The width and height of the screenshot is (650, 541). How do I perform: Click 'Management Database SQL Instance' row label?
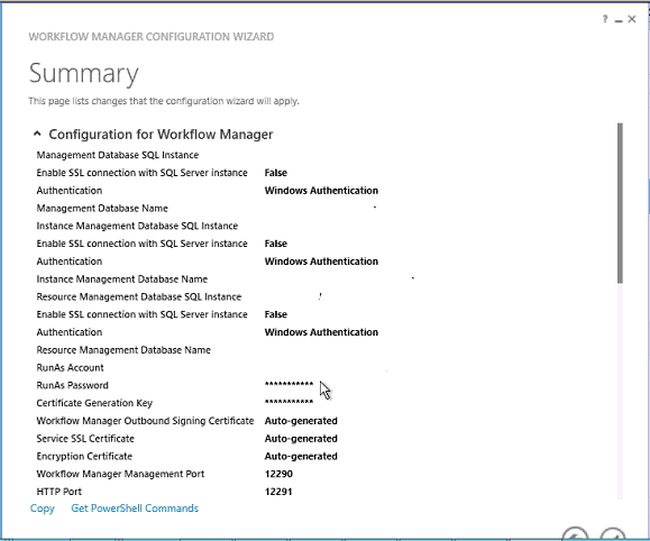(117, 155)
